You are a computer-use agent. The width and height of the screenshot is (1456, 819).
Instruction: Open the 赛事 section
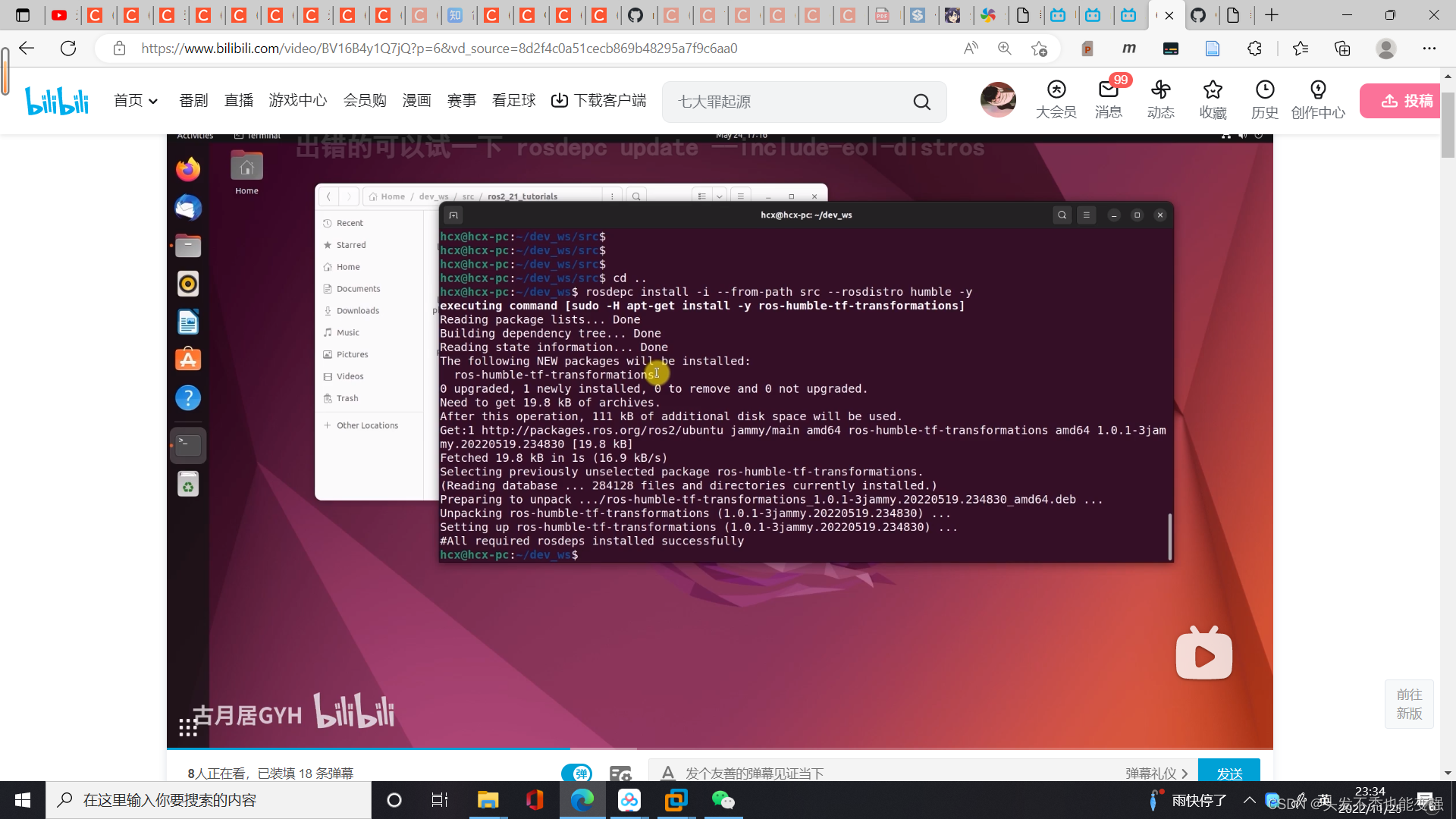[x=462, y=101]
